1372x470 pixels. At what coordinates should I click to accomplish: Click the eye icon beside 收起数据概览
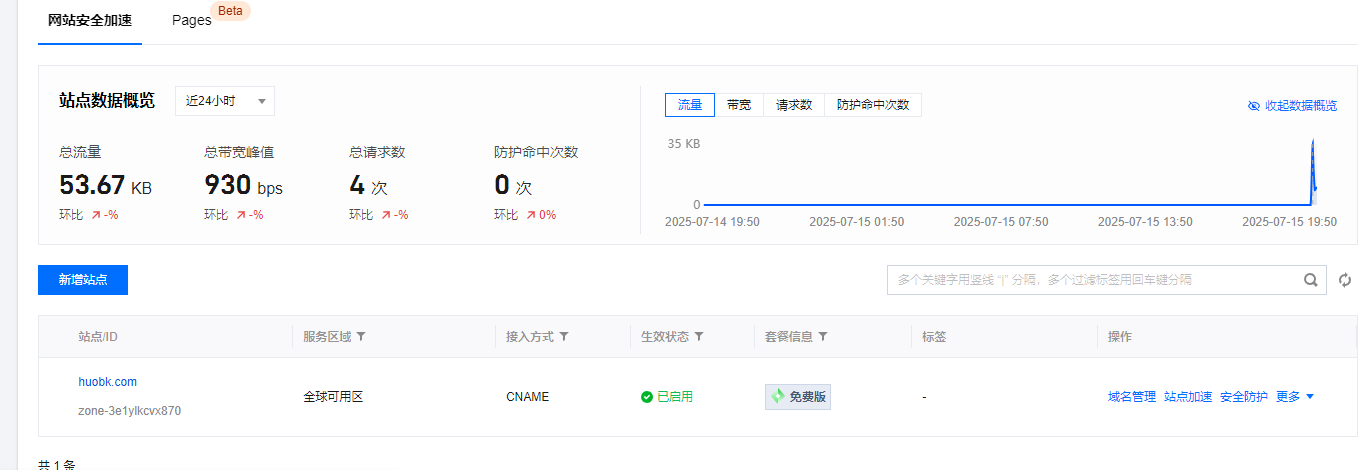(1254, 105)
